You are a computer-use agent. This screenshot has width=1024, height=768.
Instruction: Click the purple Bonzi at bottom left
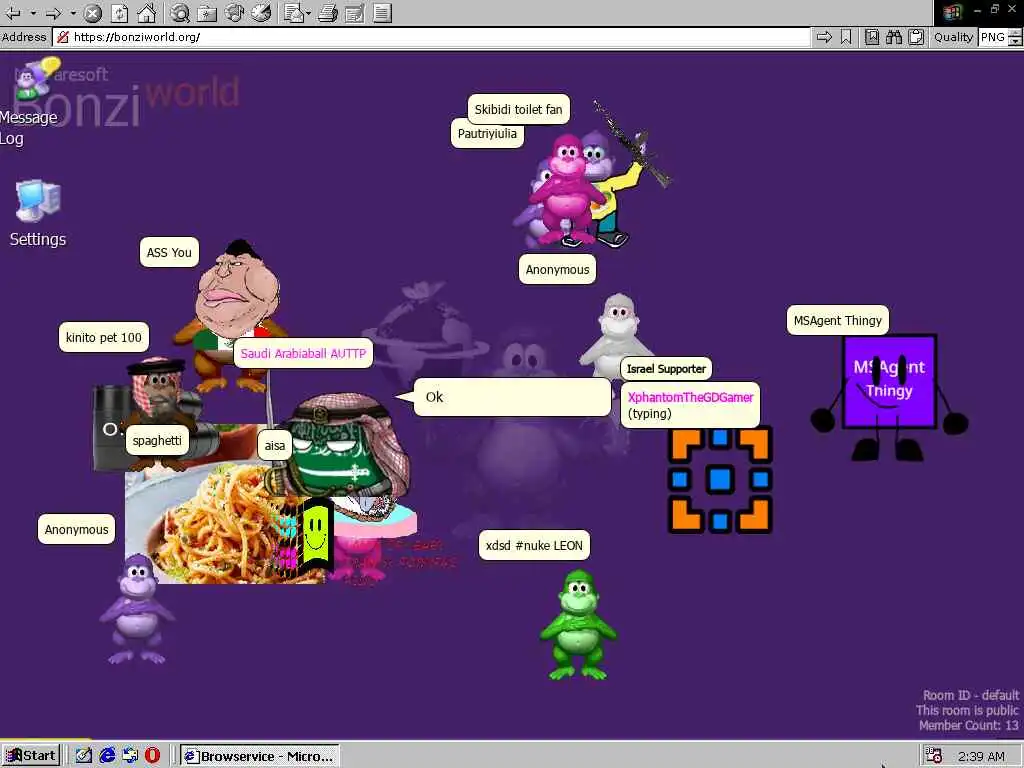pos(137,609)
